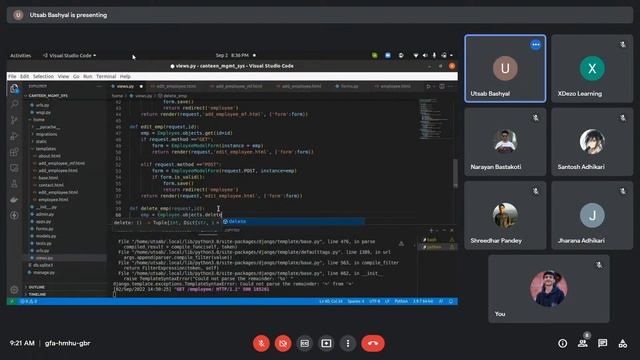The width and height of the screenshot is (640, 360).
Task: Open the Ubuntu clock and calendar
Action: coord(232,56)
